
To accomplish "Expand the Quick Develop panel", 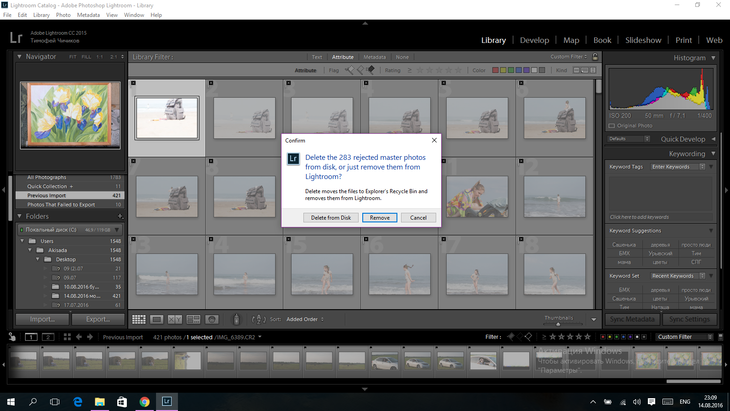I will [713, 139].
